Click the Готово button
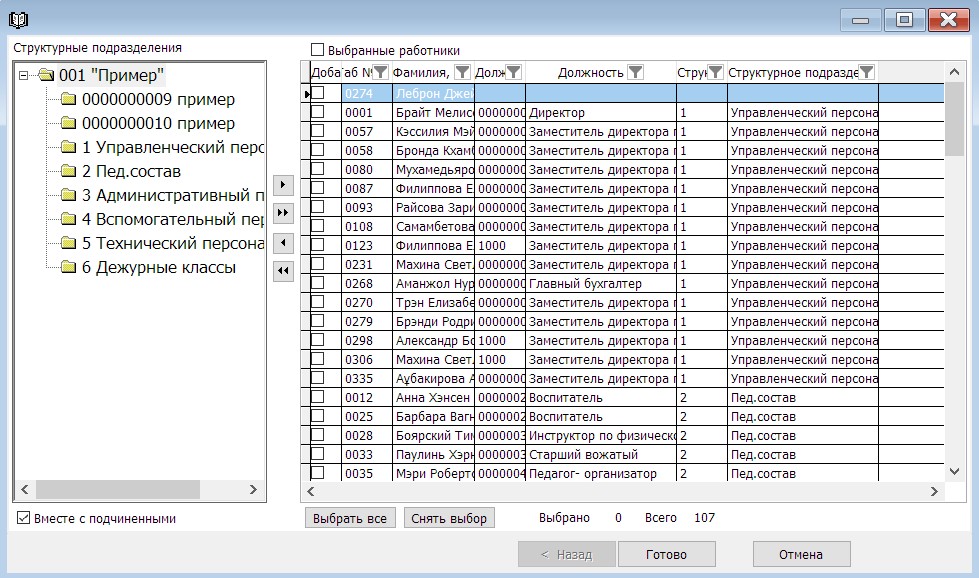Screen dimensions: 979x578 (666, 554)
